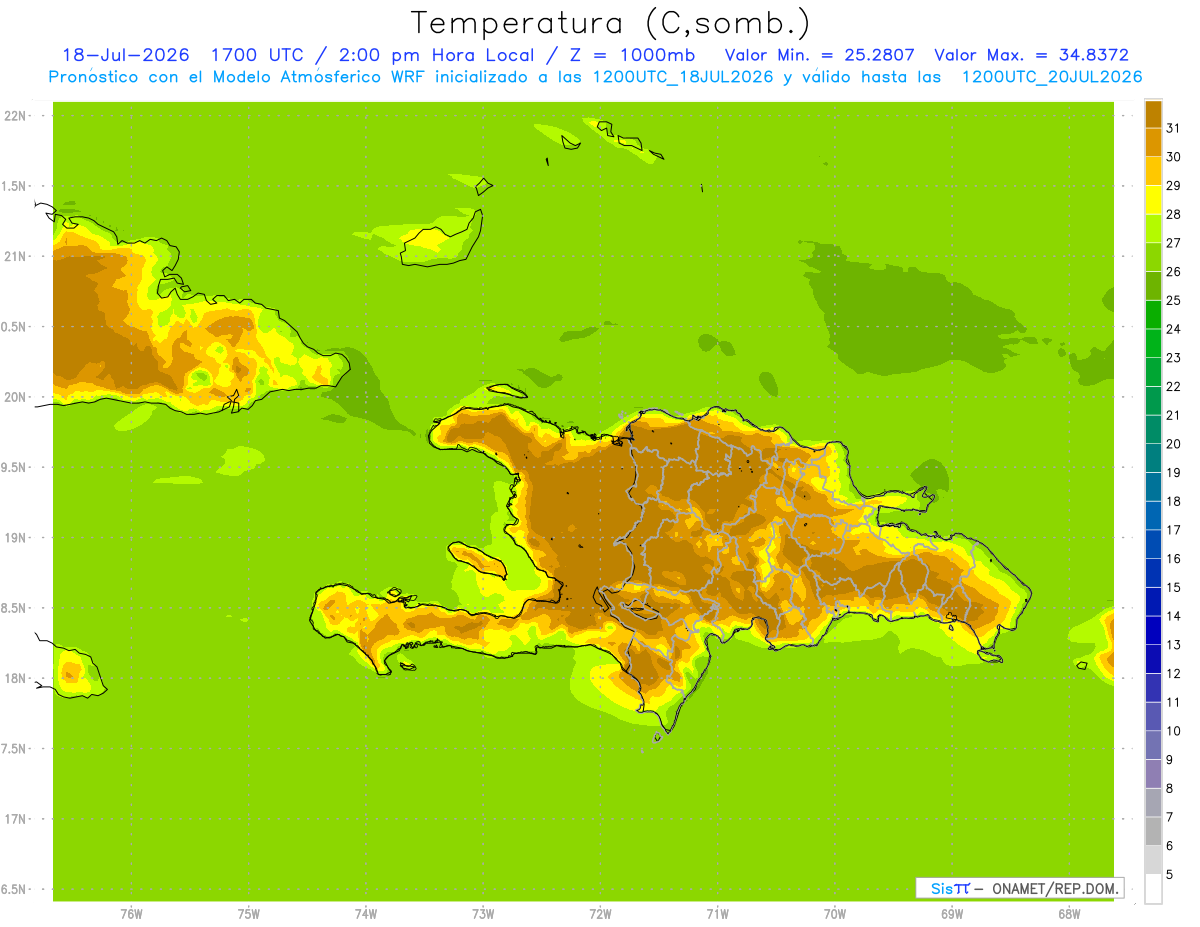Click the '69W' longitude label

(952, 913)
